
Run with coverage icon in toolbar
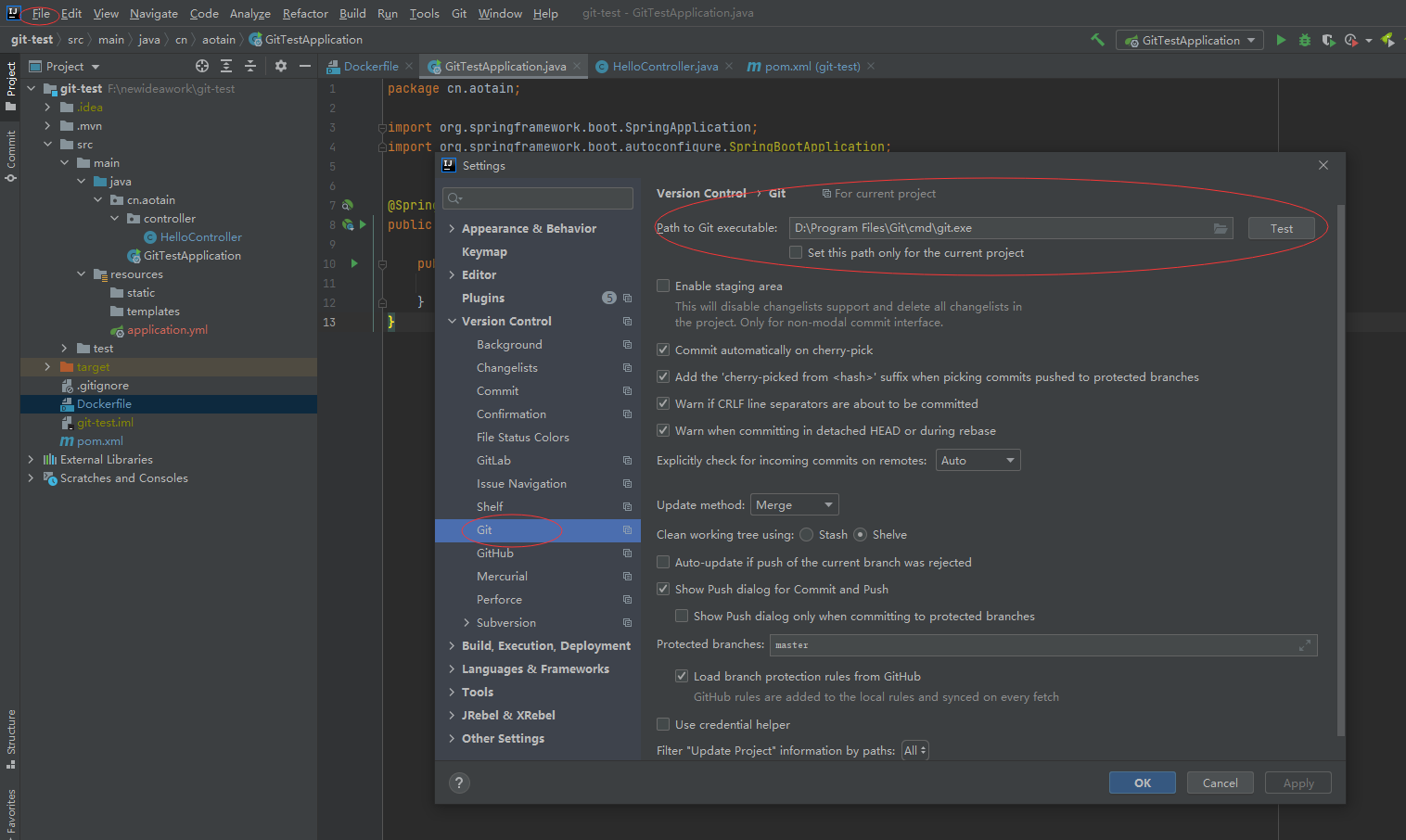pyautogui.click(x=1328, y=40)
